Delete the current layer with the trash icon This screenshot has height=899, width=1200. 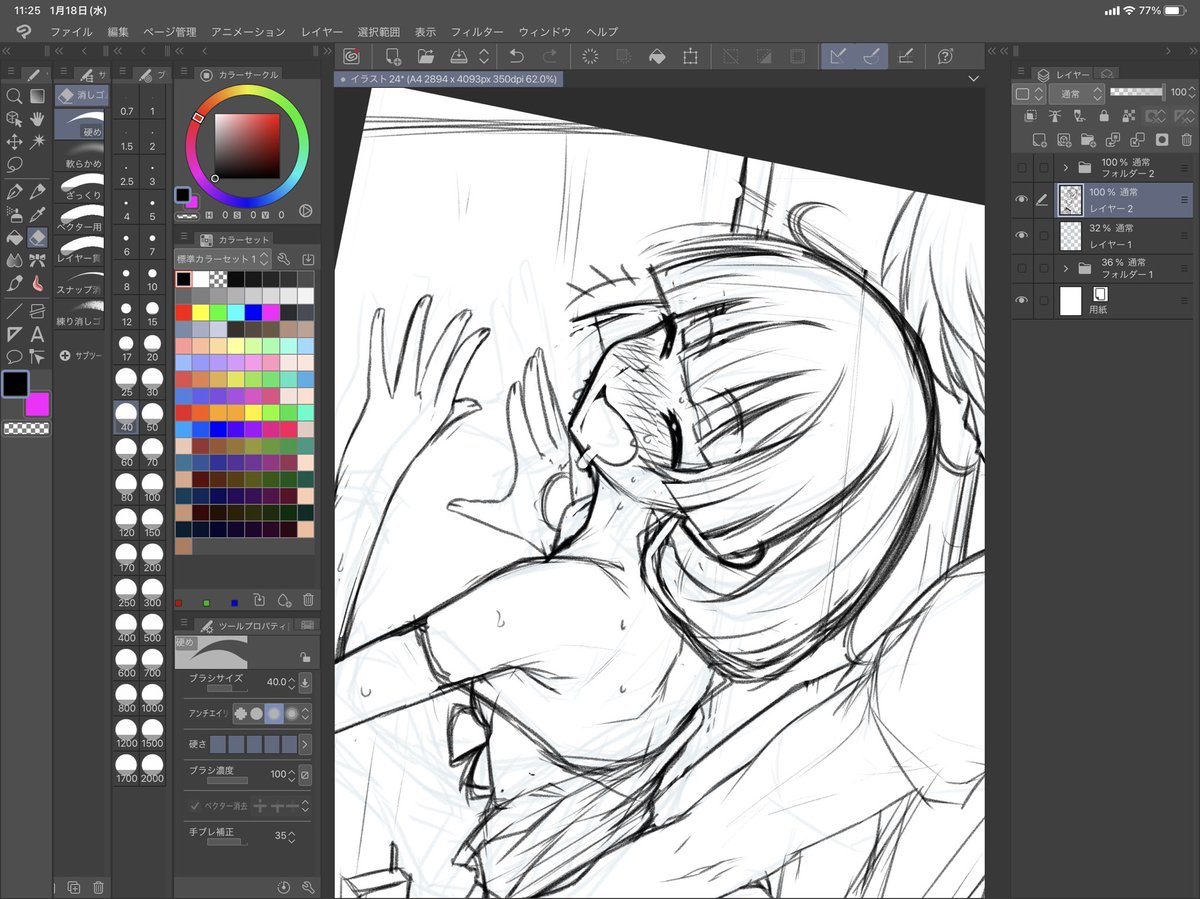point(1186,140)
